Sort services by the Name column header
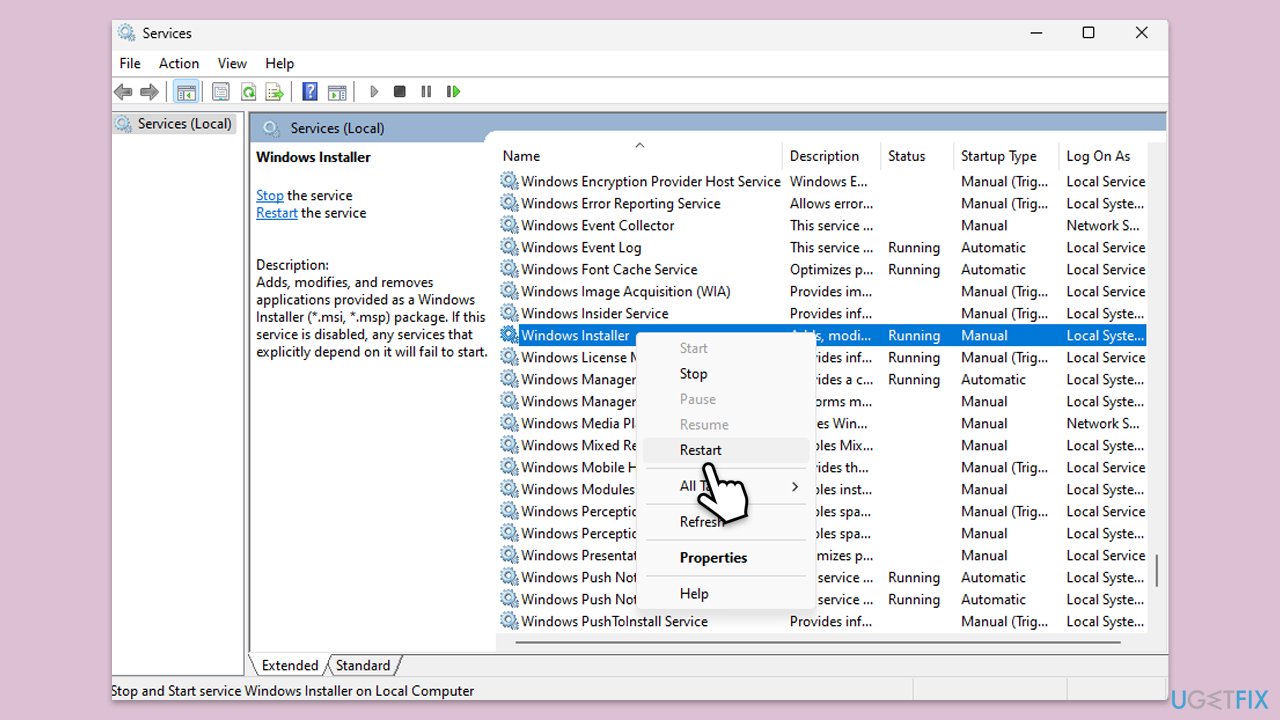Image resolution: width=1280 pixels, height=720 pixels. tap(520, 156)
